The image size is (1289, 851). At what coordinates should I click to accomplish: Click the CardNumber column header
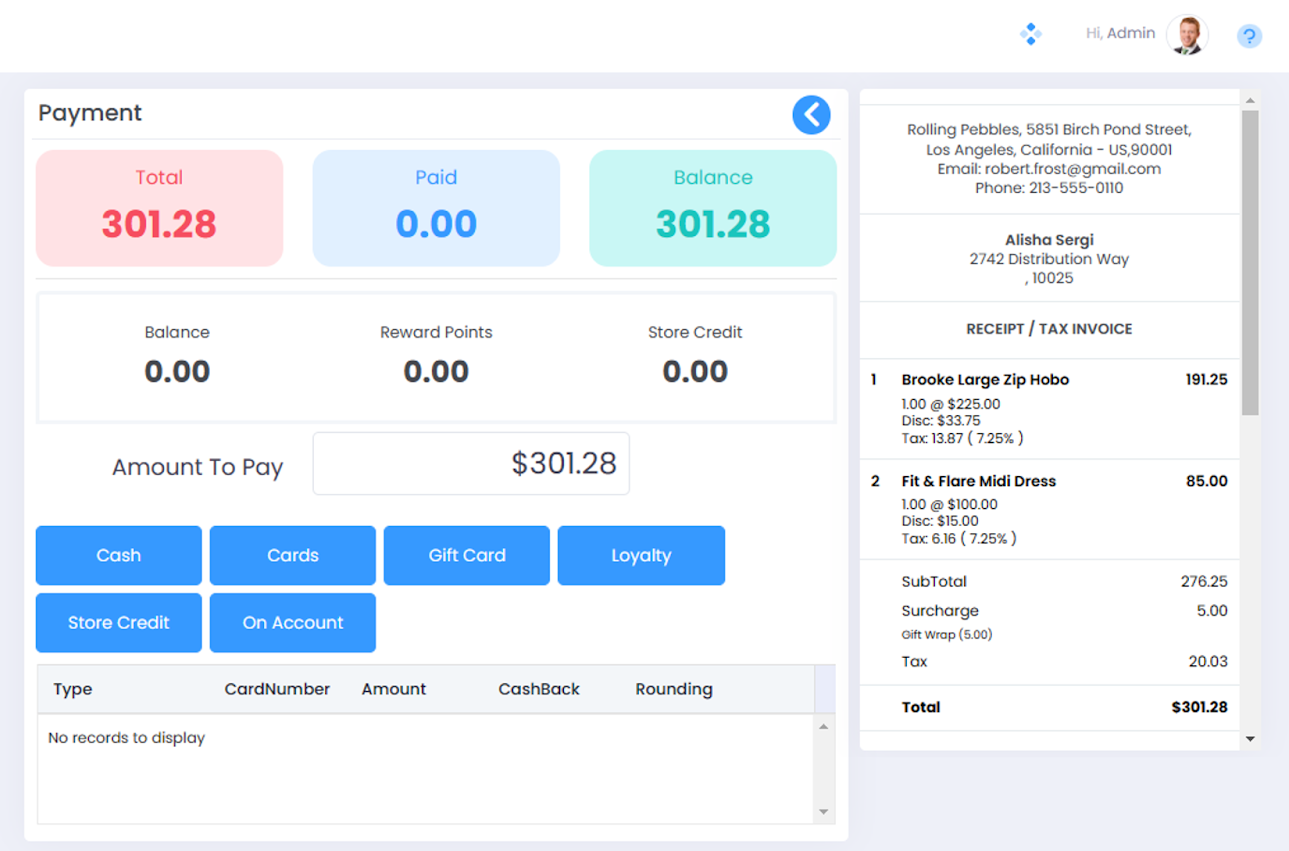pos(277,689)
